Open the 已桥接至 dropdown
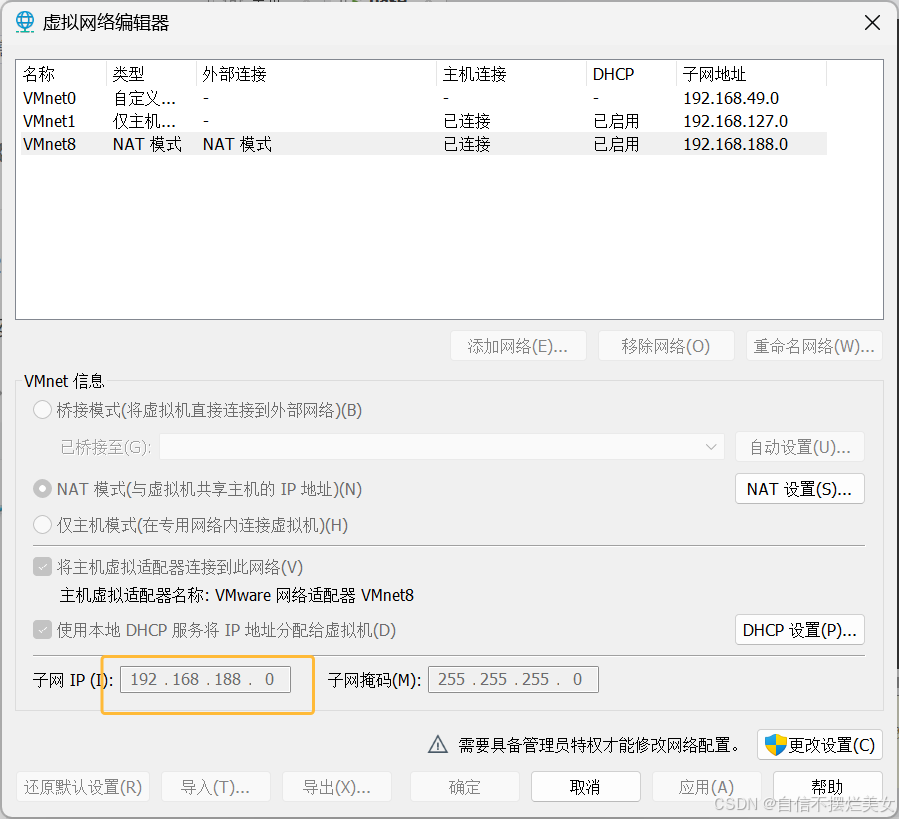The image size is (899, 819). click(x=441, y=447)
